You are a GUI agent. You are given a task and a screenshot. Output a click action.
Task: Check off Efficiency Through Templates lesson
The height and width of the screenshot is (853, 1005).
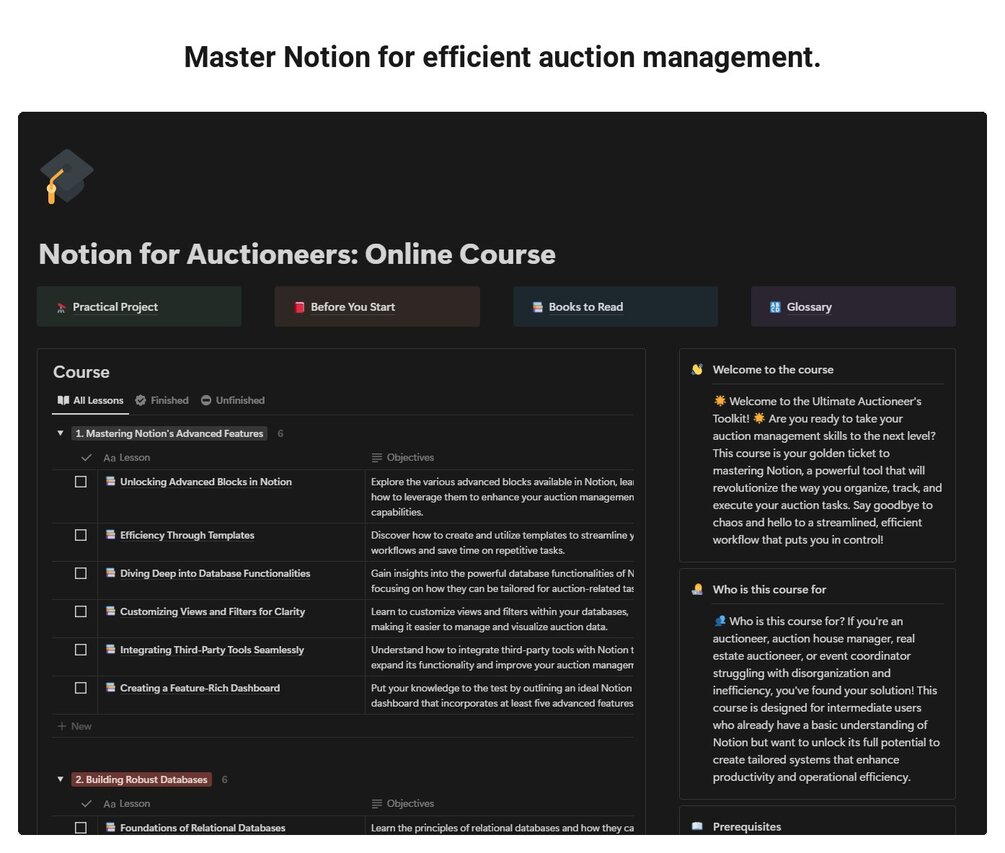[x=81, y=535]
